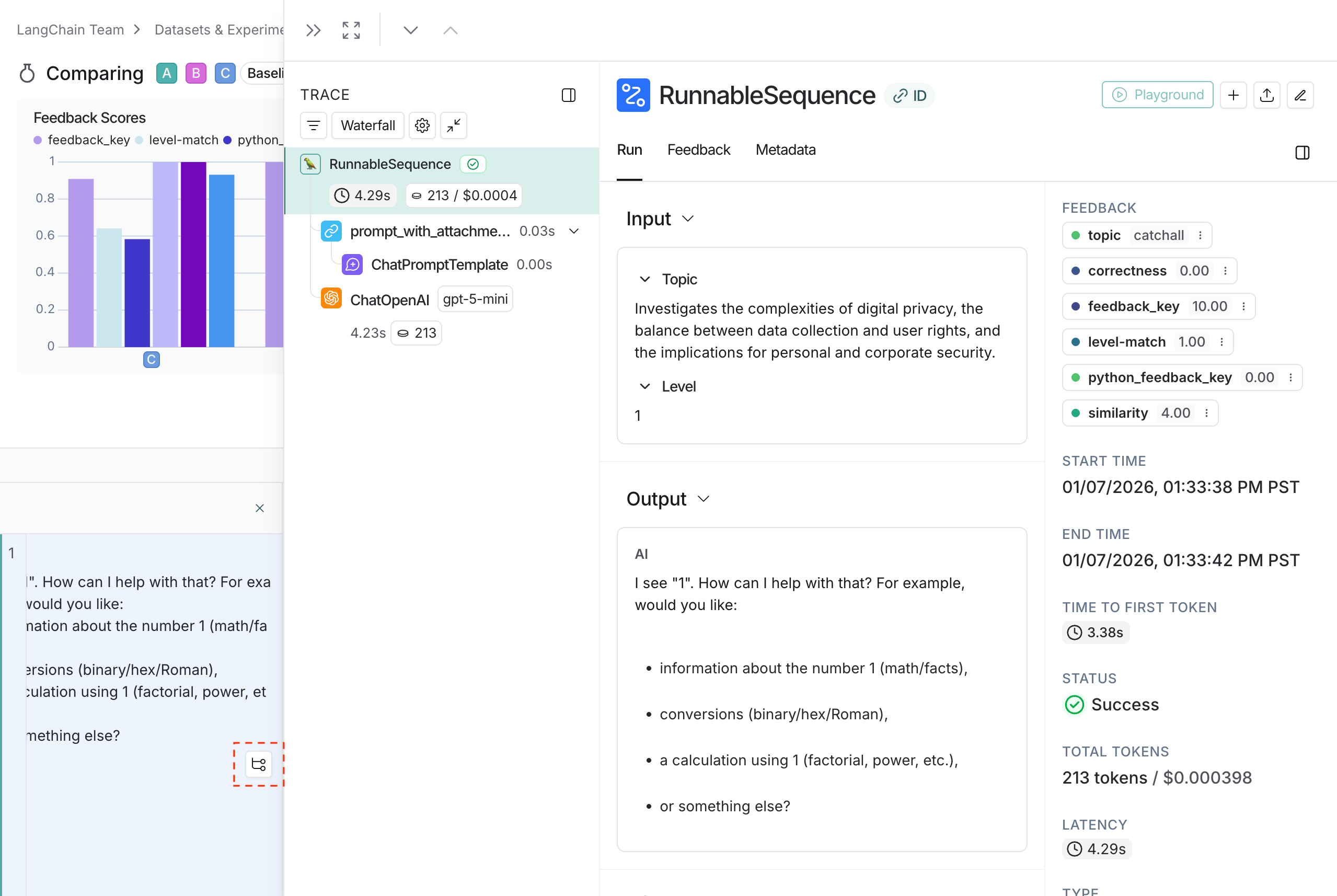The width and height of the screenshot is (1337, 896).
Task: Click the share upload icon
Action: click(x=1267, y=95)
